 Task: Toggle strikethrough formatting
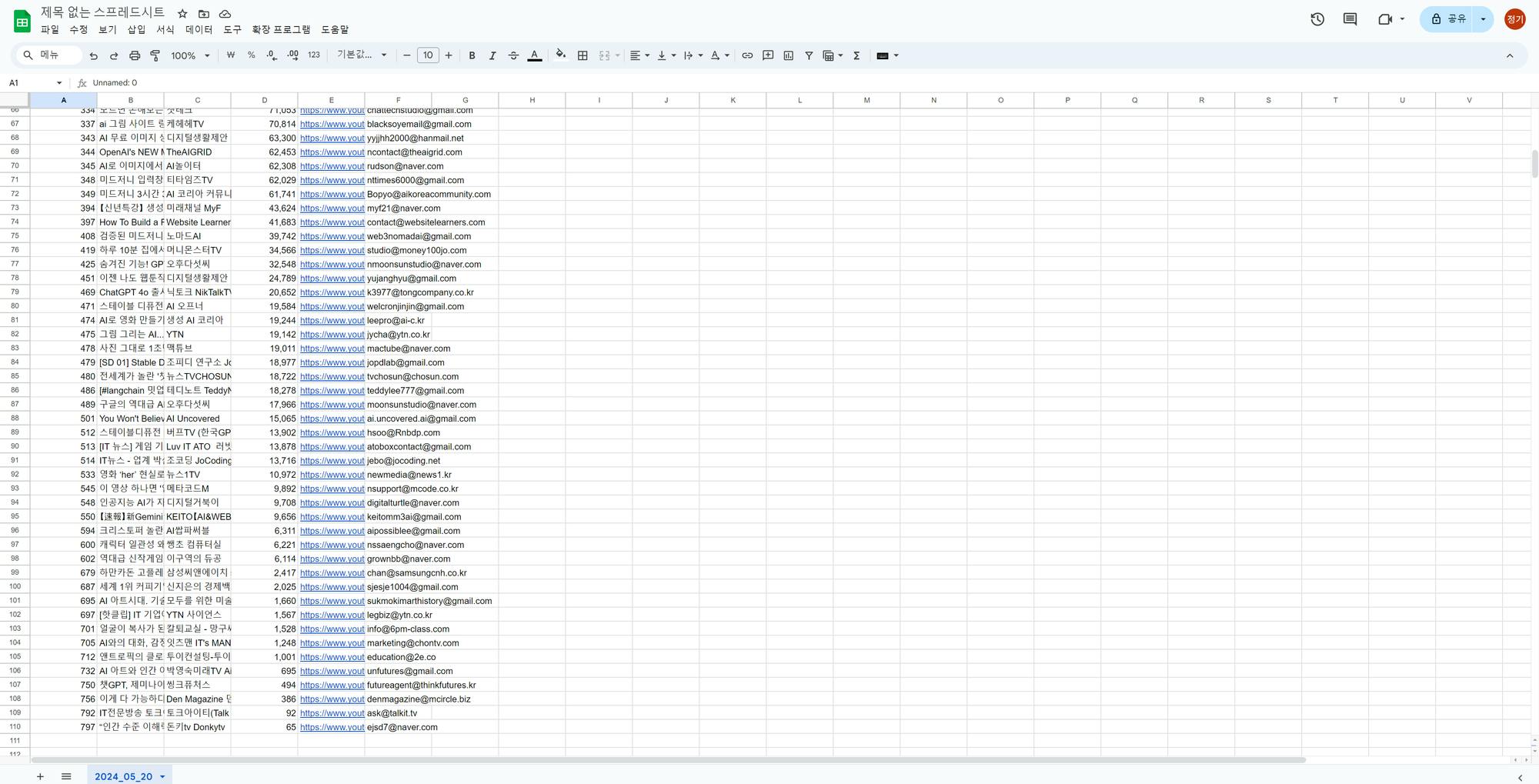513,55
